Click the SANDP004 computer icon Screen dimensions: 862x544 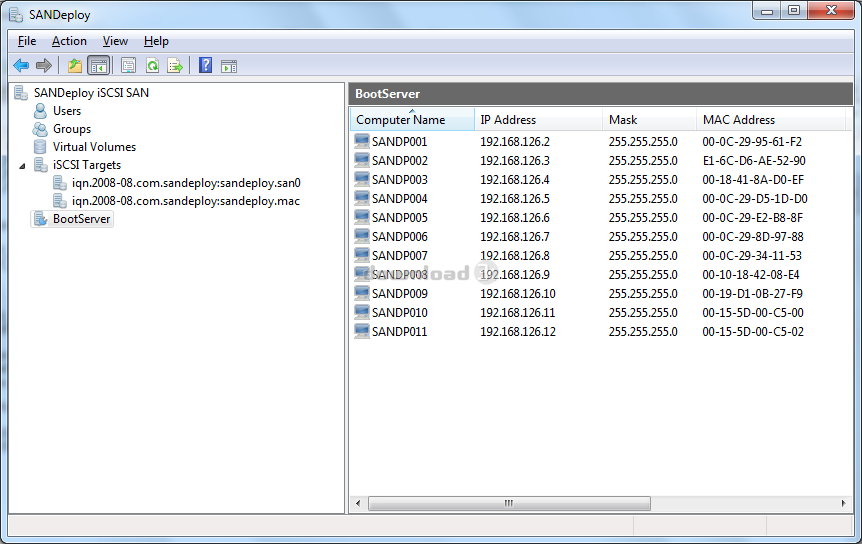362,198
